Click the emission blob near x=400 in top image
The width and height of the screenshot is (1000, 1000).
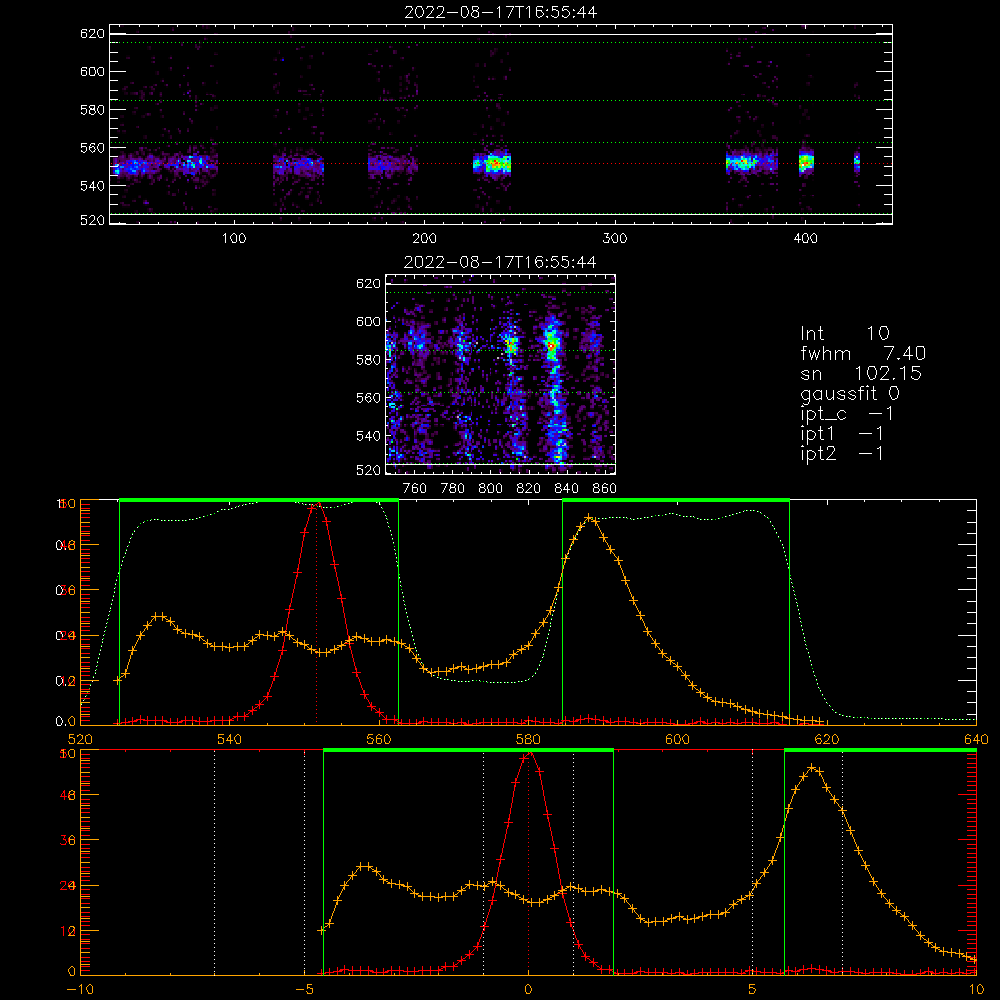(806, 162)
